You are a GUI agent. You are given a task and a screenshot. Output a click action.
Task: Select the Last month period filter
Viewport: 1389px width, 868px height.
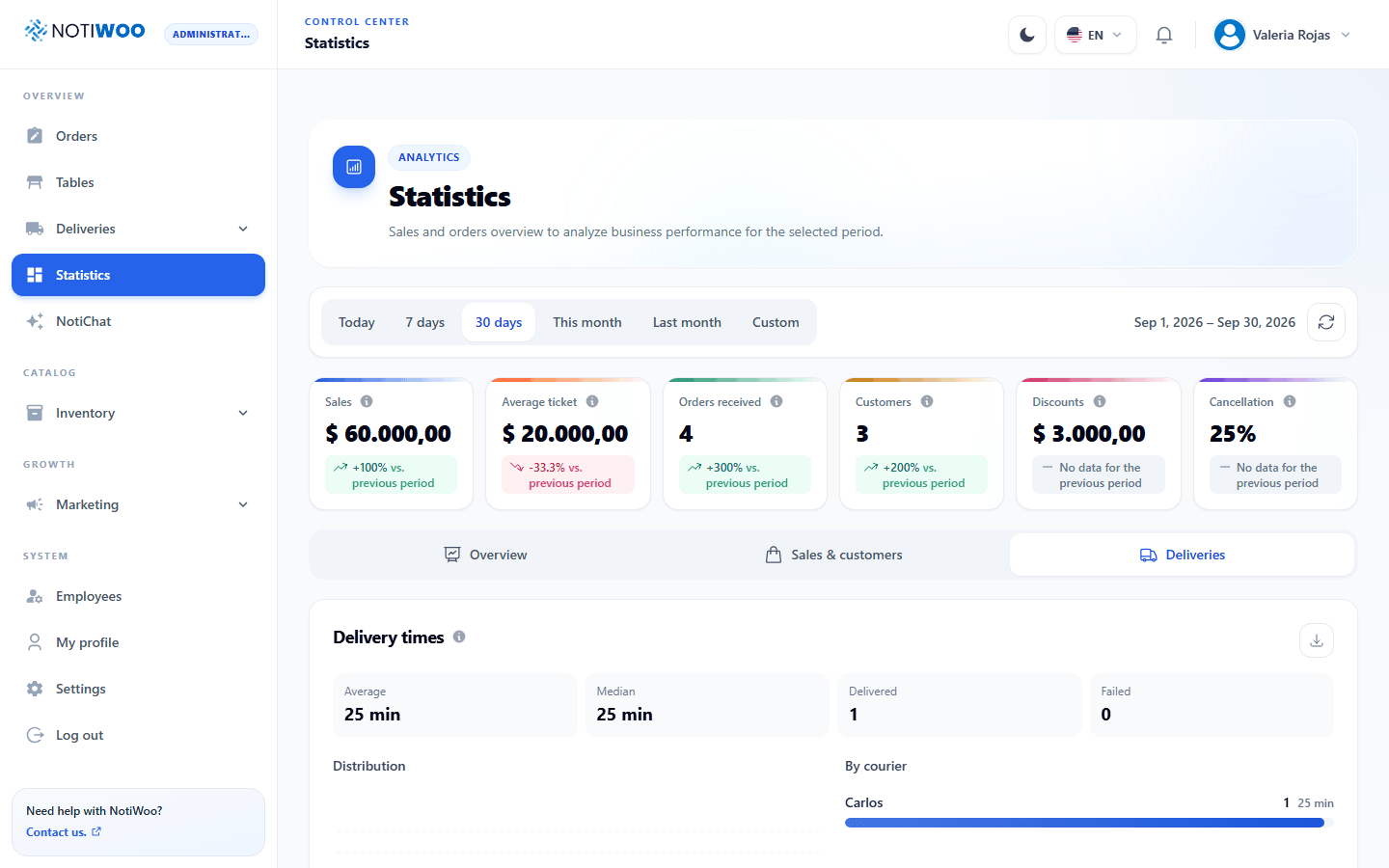(x=687, y=322)
